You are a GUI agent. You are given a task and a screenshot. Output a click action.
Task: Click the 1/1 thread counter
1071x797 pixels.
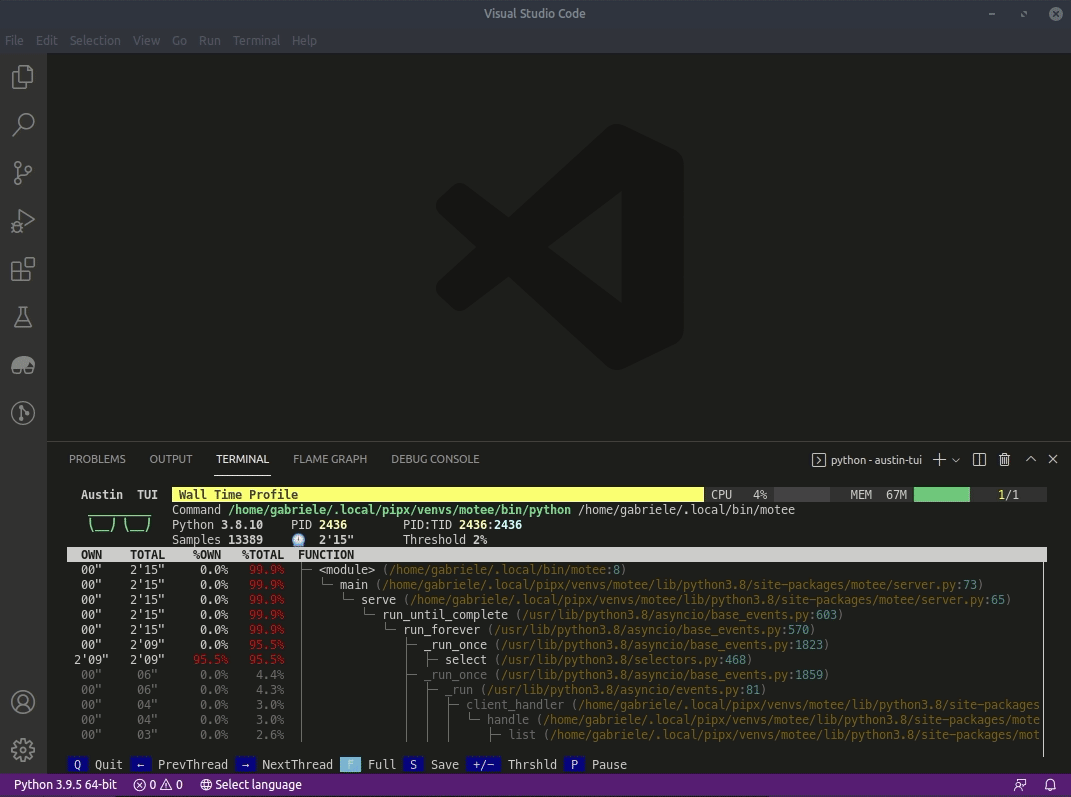click(1008, 494)
